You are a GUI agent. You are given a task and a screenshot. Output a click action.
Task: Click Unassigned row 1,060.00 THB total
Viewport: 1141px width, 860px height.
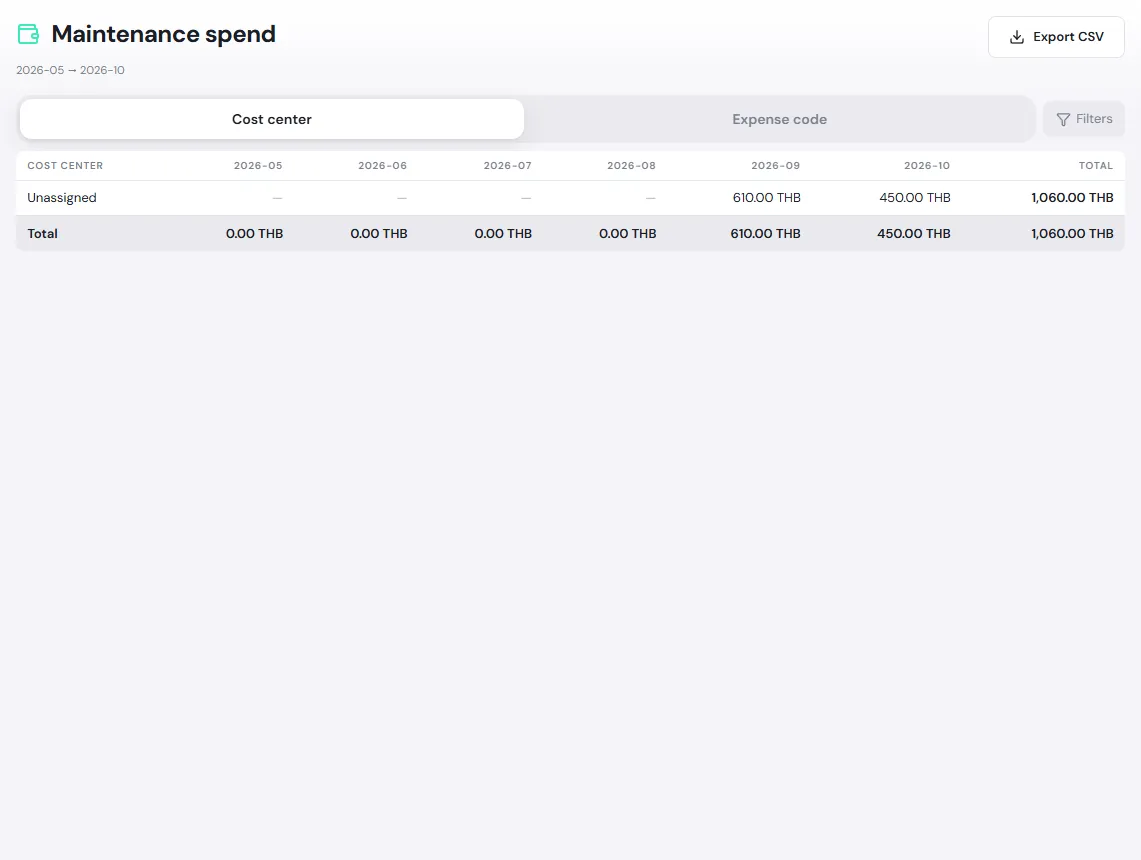pyautogui.click(x=1072, y=198)
